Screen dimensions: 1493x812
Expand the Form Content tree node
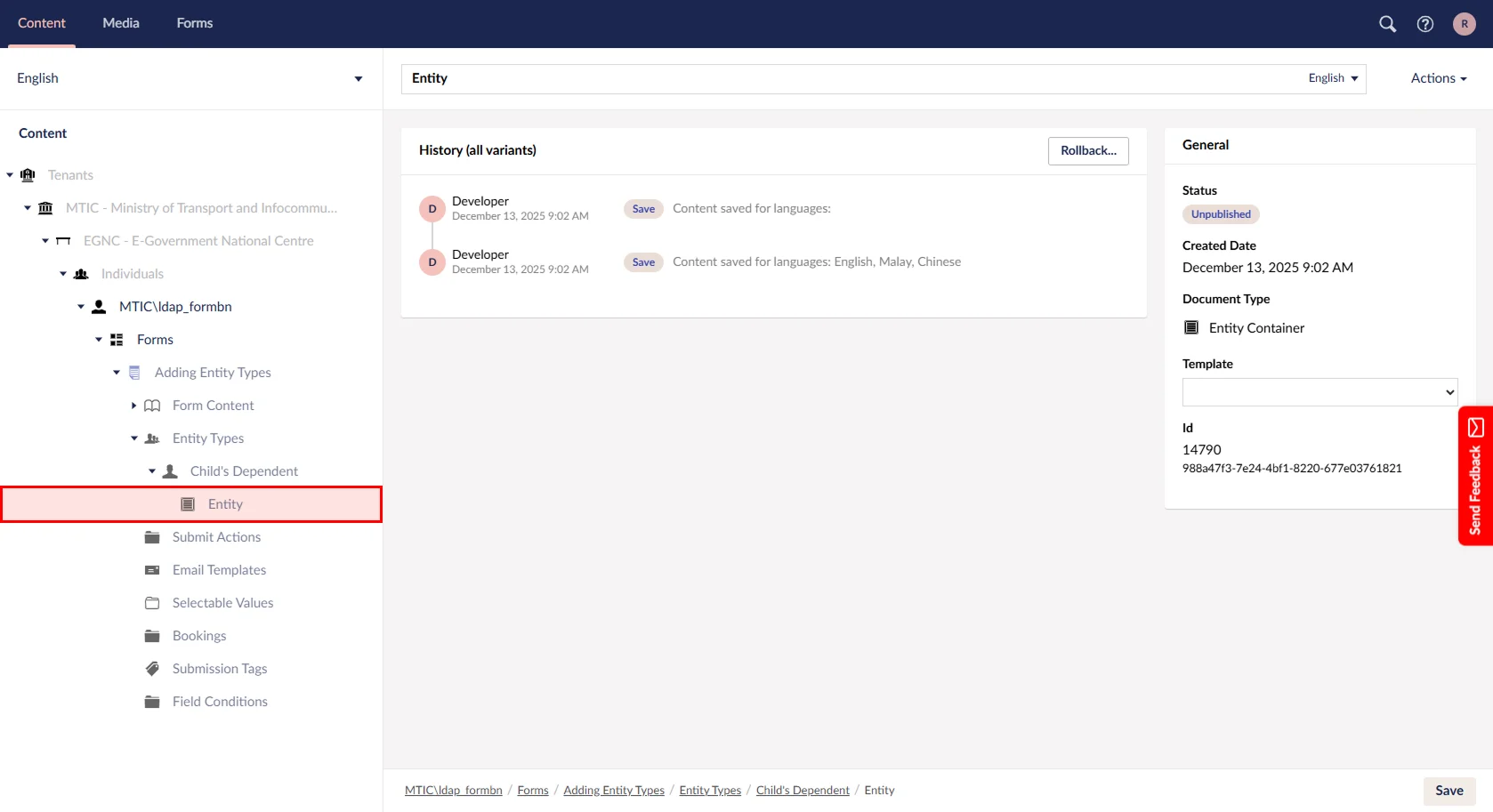tap(134, 406)
